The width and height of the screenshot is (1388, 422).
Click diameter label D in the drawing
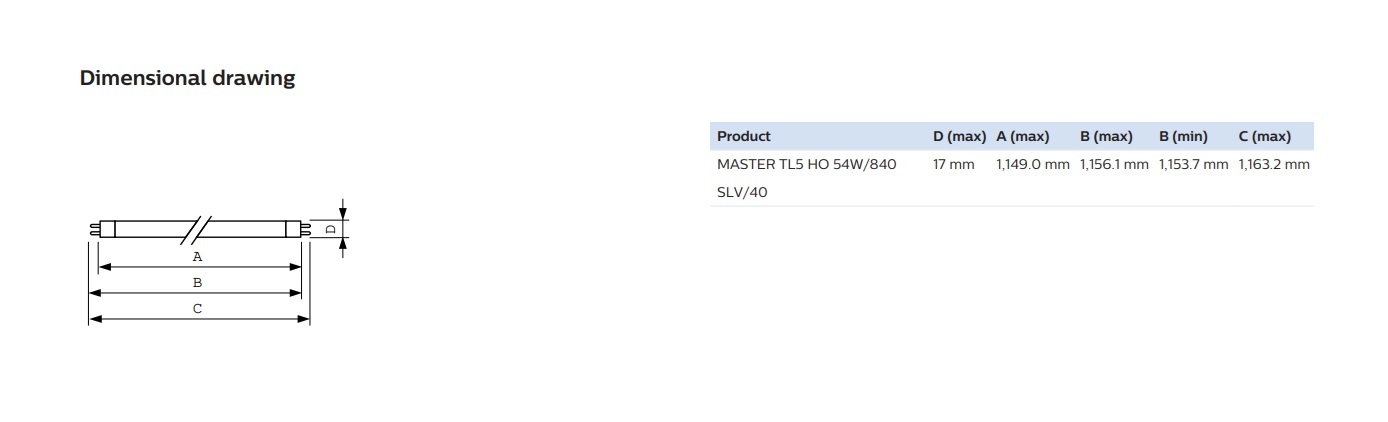click(x=331, y=228)
